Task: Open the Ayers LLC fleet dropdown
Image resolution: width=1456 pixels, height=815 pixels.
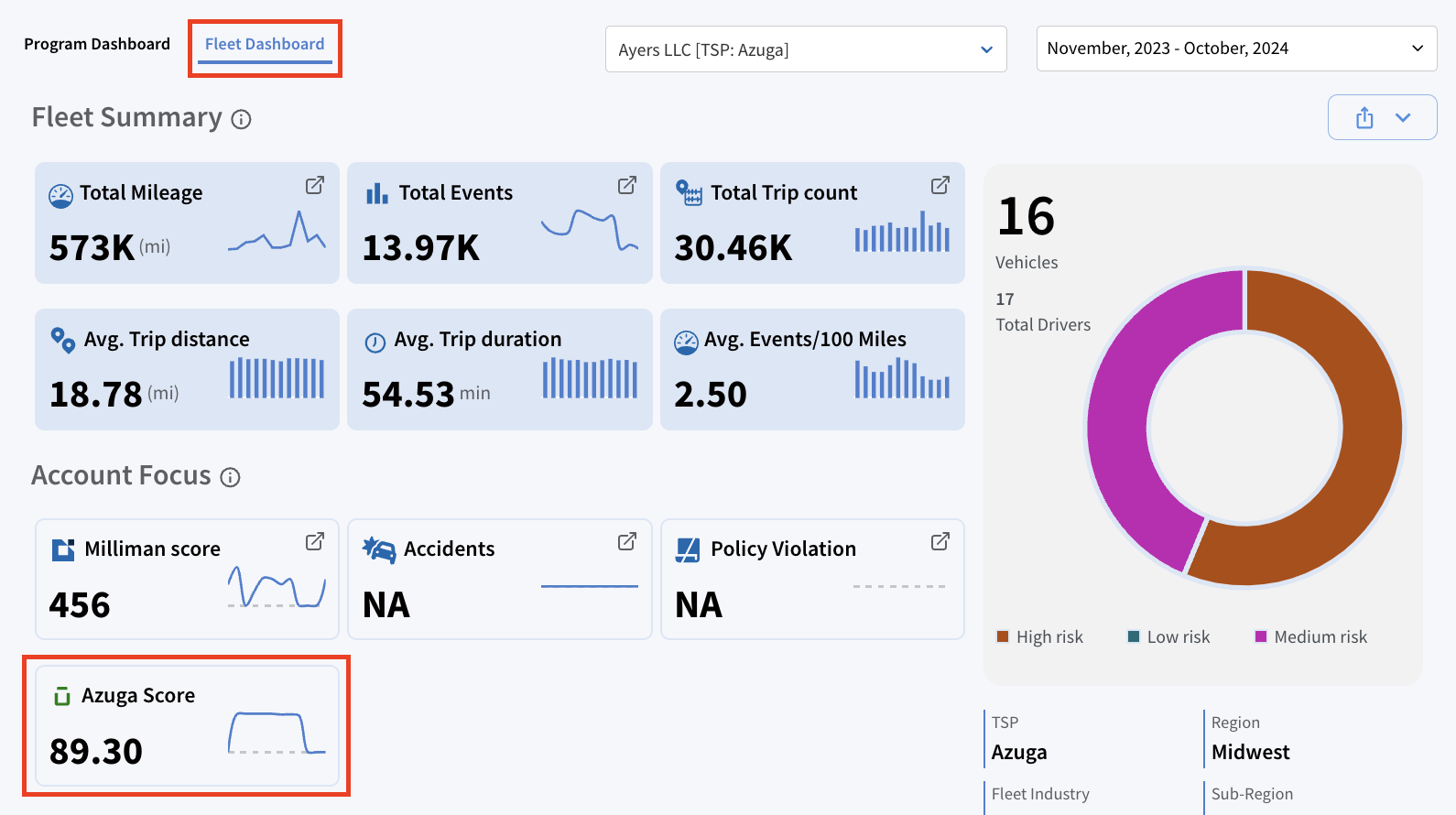Action: (806, 49)
